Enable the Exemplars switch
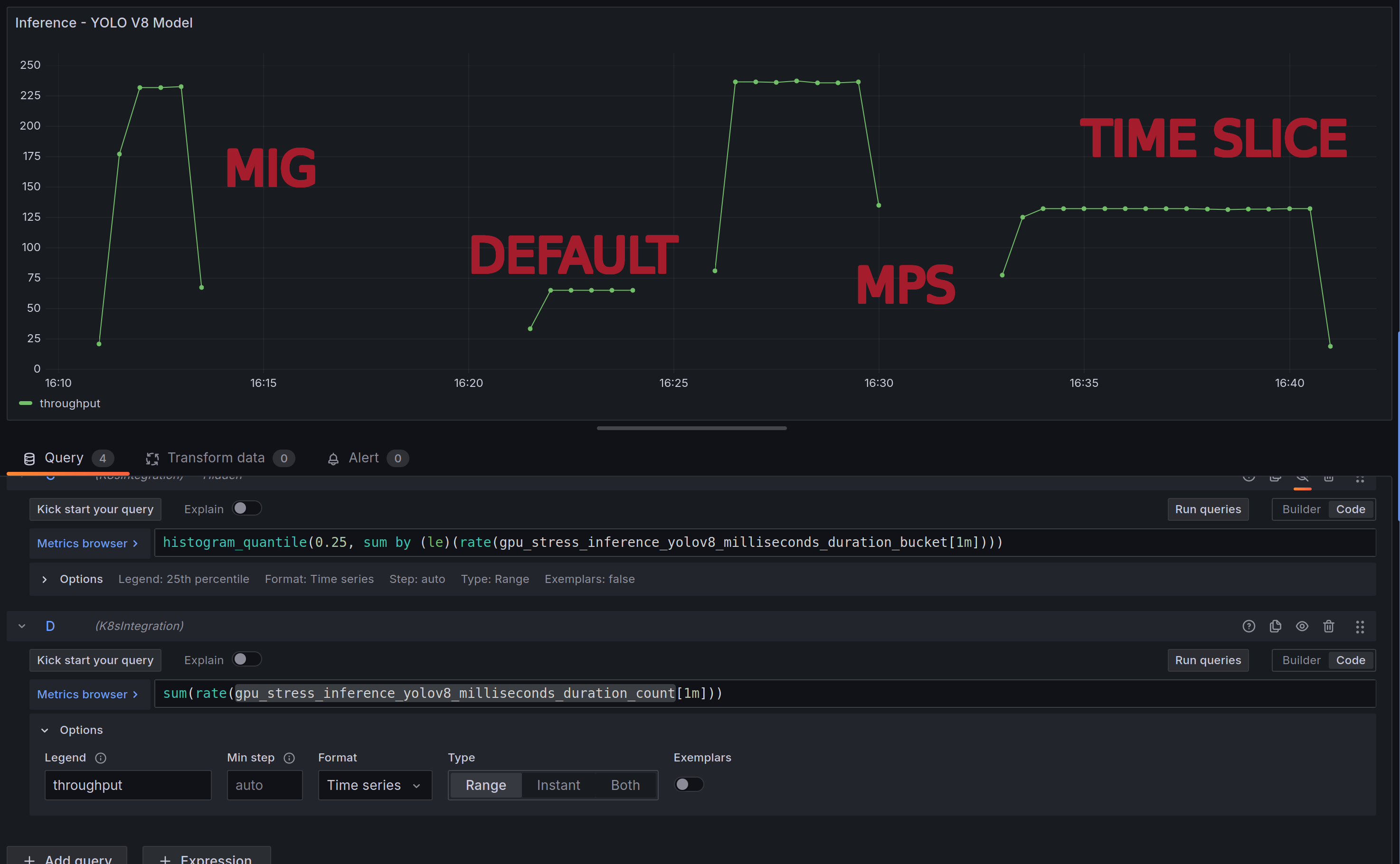Viewport: 1400px width, 864px height. (688, 785)
